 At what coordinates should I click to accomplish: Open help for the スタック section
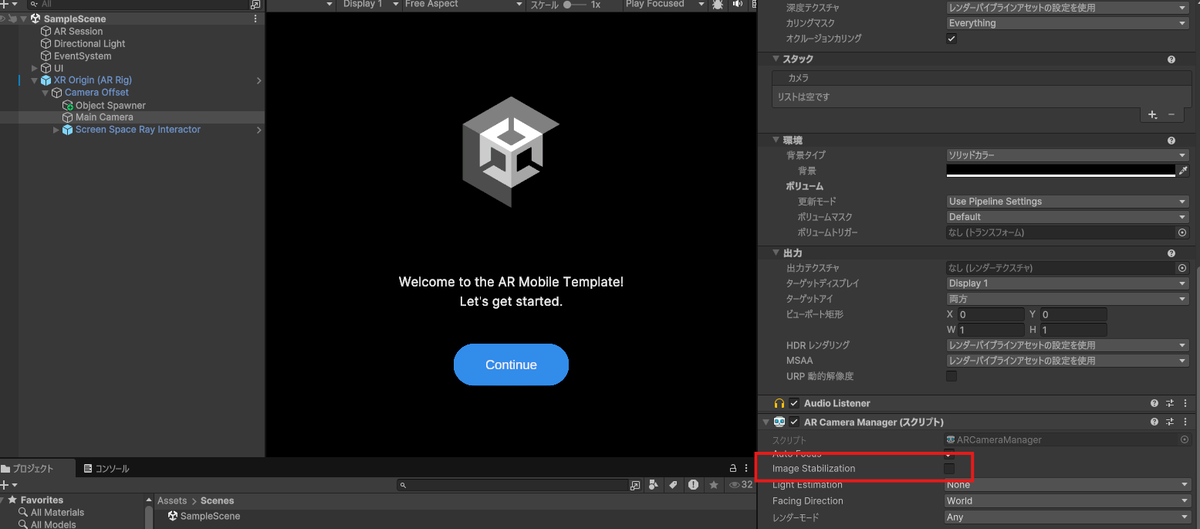pos(1171,60)
